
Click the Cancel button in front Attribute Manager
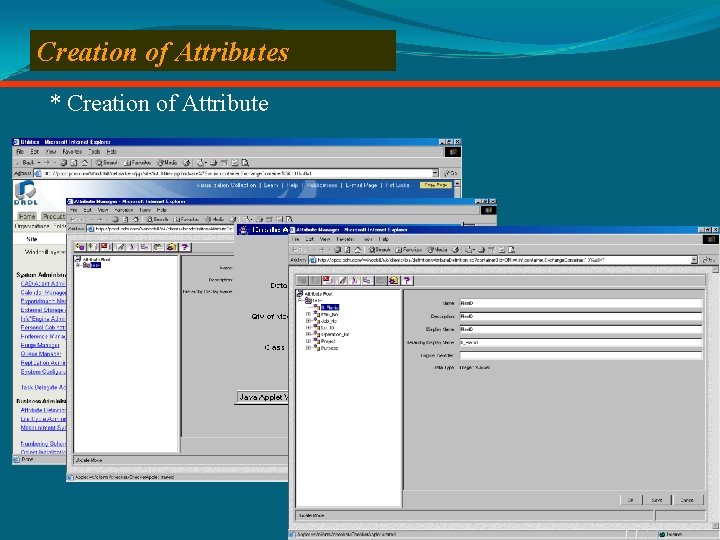click(x=687, y=500)
